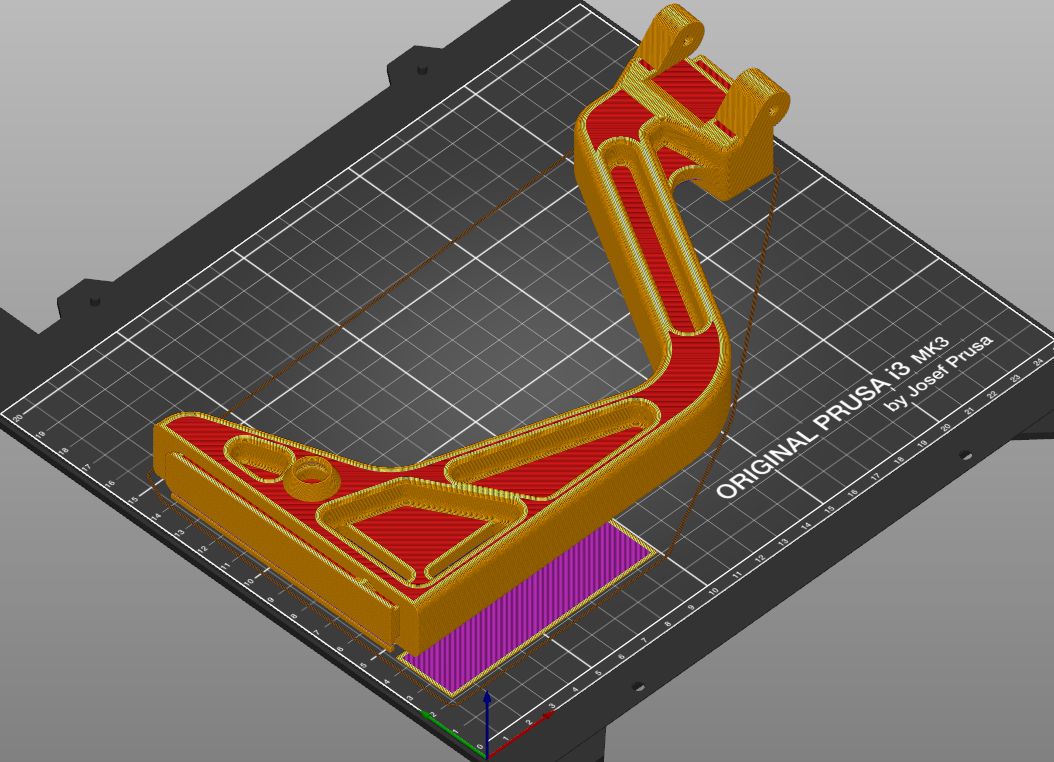The height and width of the screenshot is (762, 1054).
Task: Click the left mounting ear hole at top
Action: point(686,39)
